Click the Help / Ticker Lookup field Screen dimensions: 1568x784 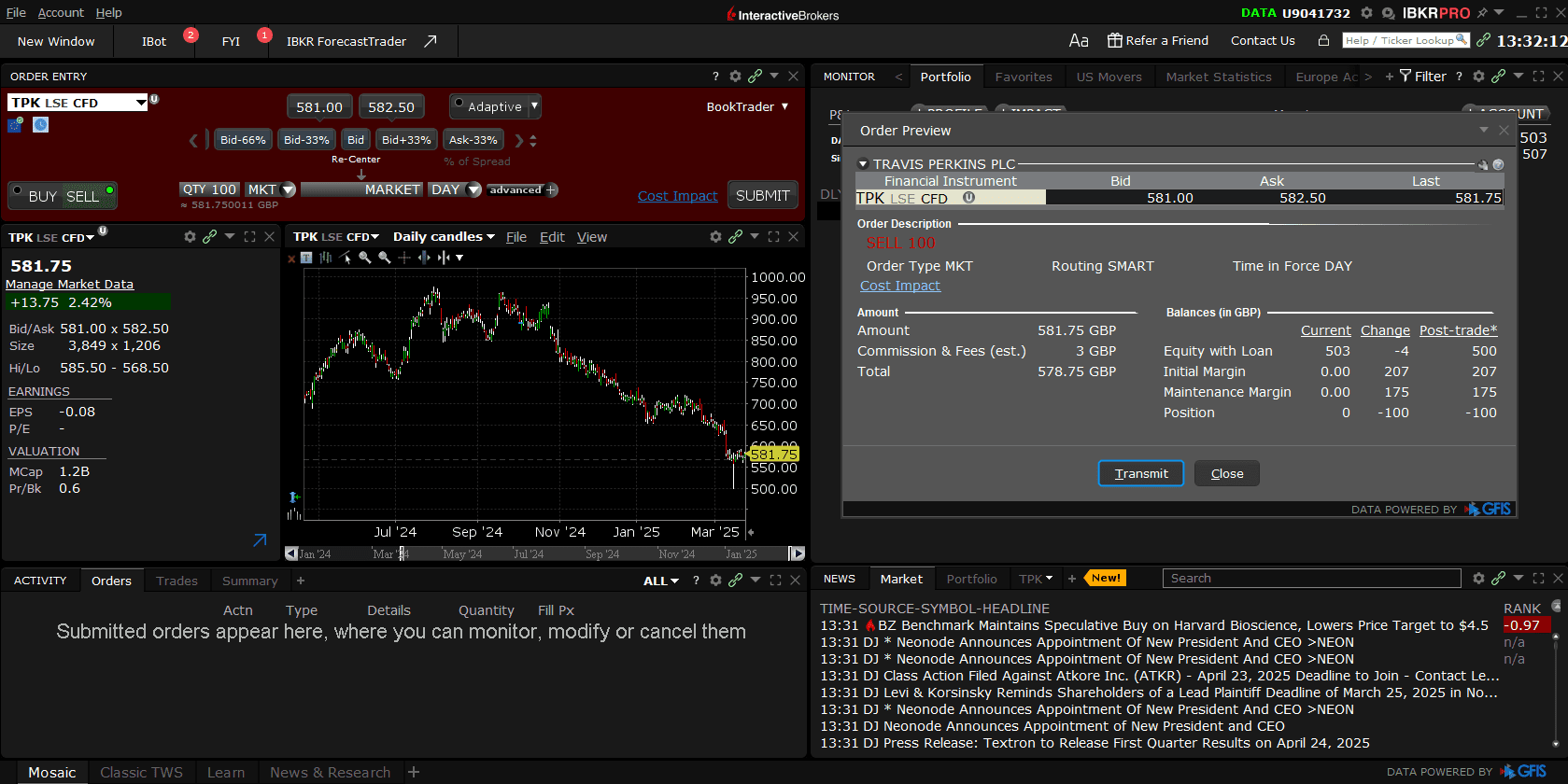(x=1398, y=40)
